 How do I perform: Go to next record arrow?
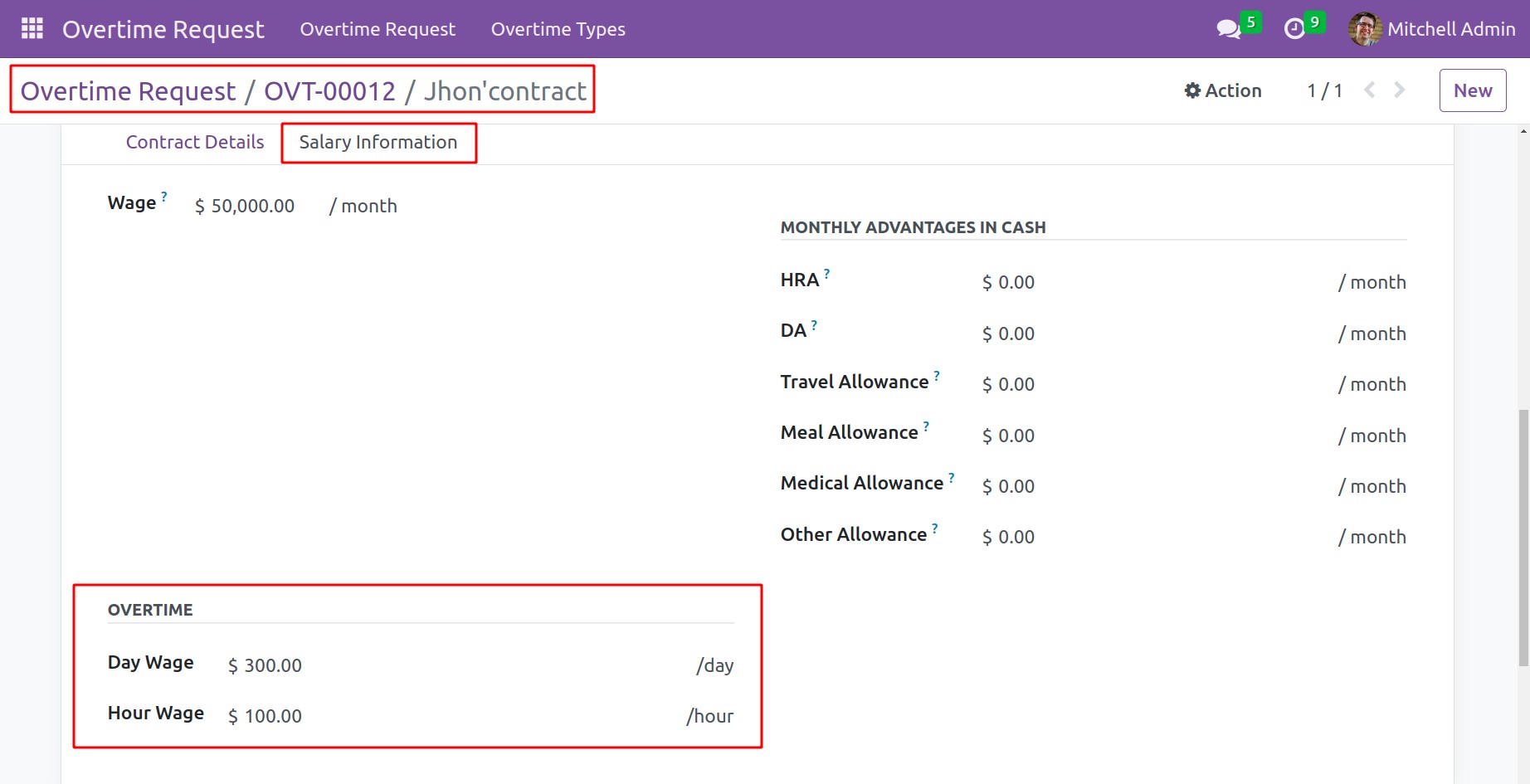(x=1400, y=90)
